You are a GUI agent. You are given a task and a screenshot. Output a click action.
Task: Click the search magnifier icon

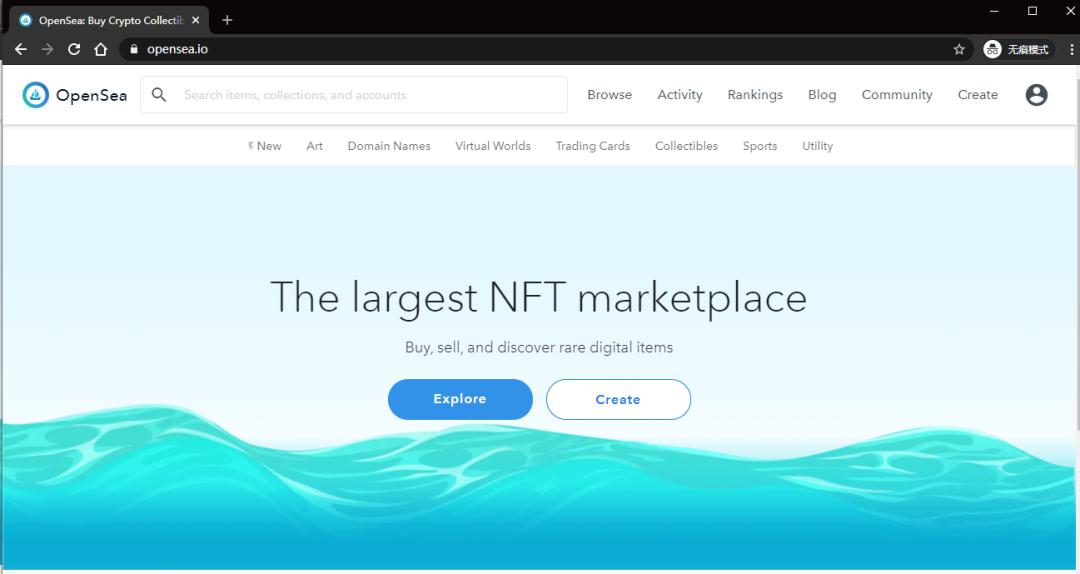[x=159, y=94]
